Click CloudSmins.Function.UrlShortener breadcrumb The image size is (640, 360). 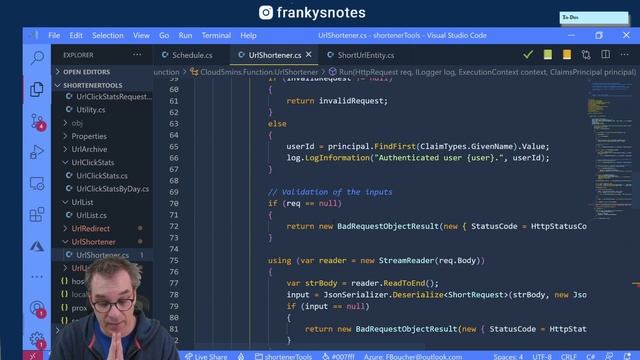[254, 72]
